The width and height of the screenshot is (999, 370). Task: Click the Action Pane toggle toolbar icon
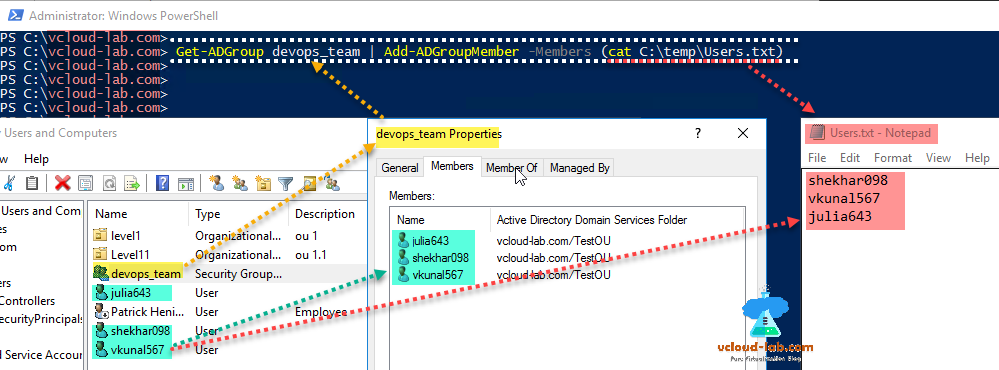(185, 183)
